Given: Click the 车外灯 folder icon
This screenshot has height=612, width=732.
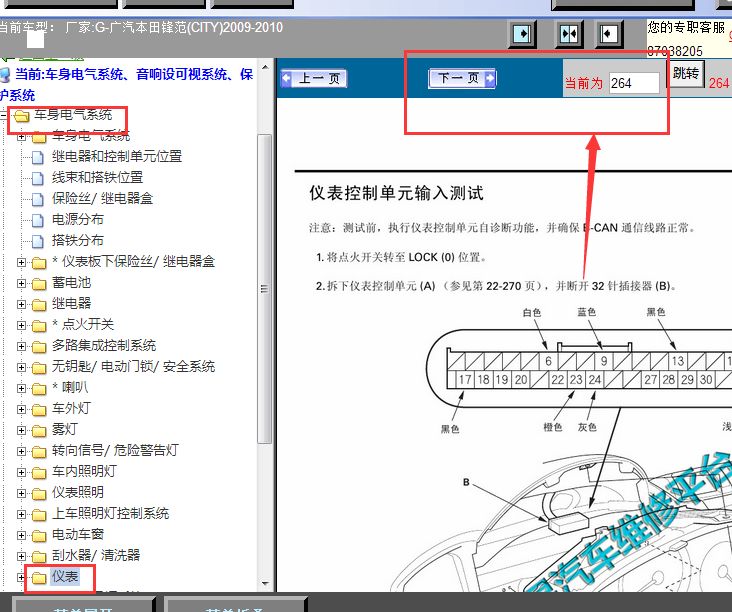Looking at the screenshot, I should click(39, 410).
